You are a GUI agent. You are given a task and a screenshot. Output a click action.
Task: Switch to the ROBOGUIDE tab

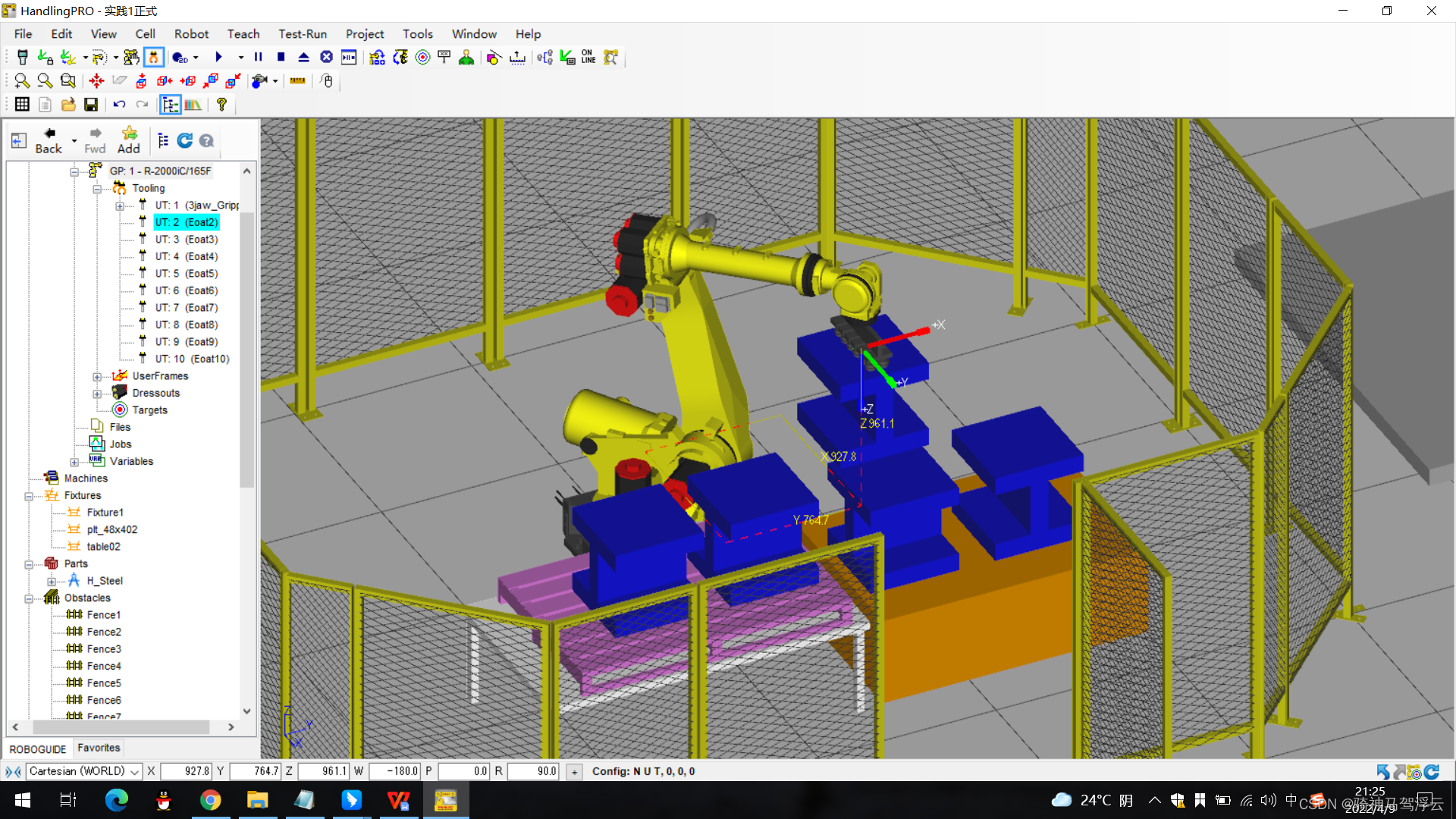tap(38, 749)
